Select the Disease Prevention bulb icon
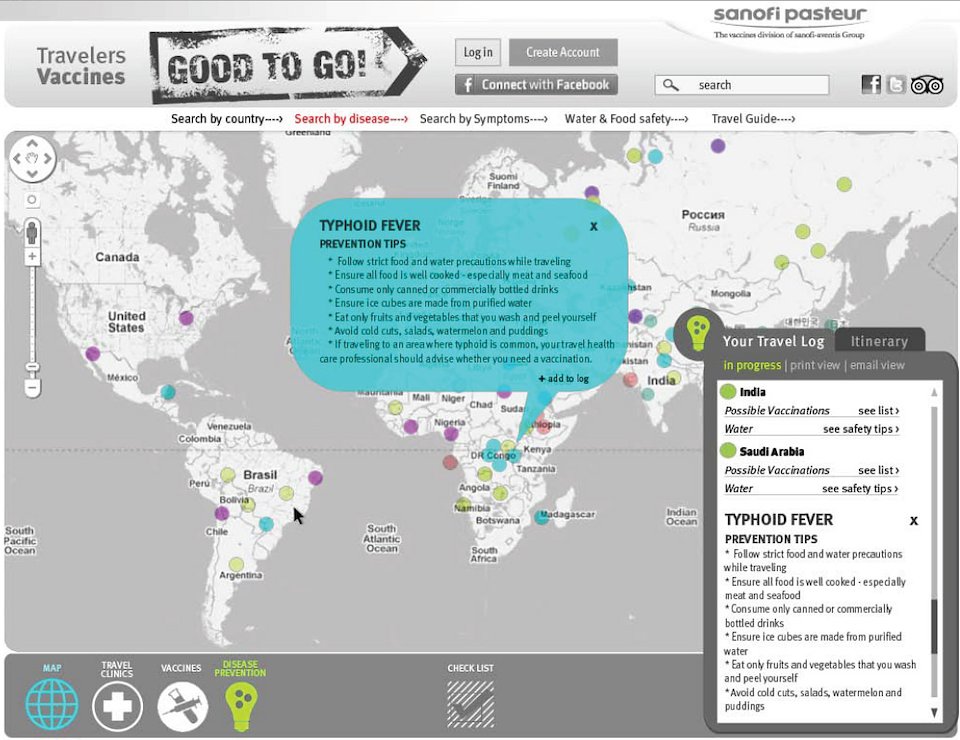 pyautogui.click(x=241, y=706)
